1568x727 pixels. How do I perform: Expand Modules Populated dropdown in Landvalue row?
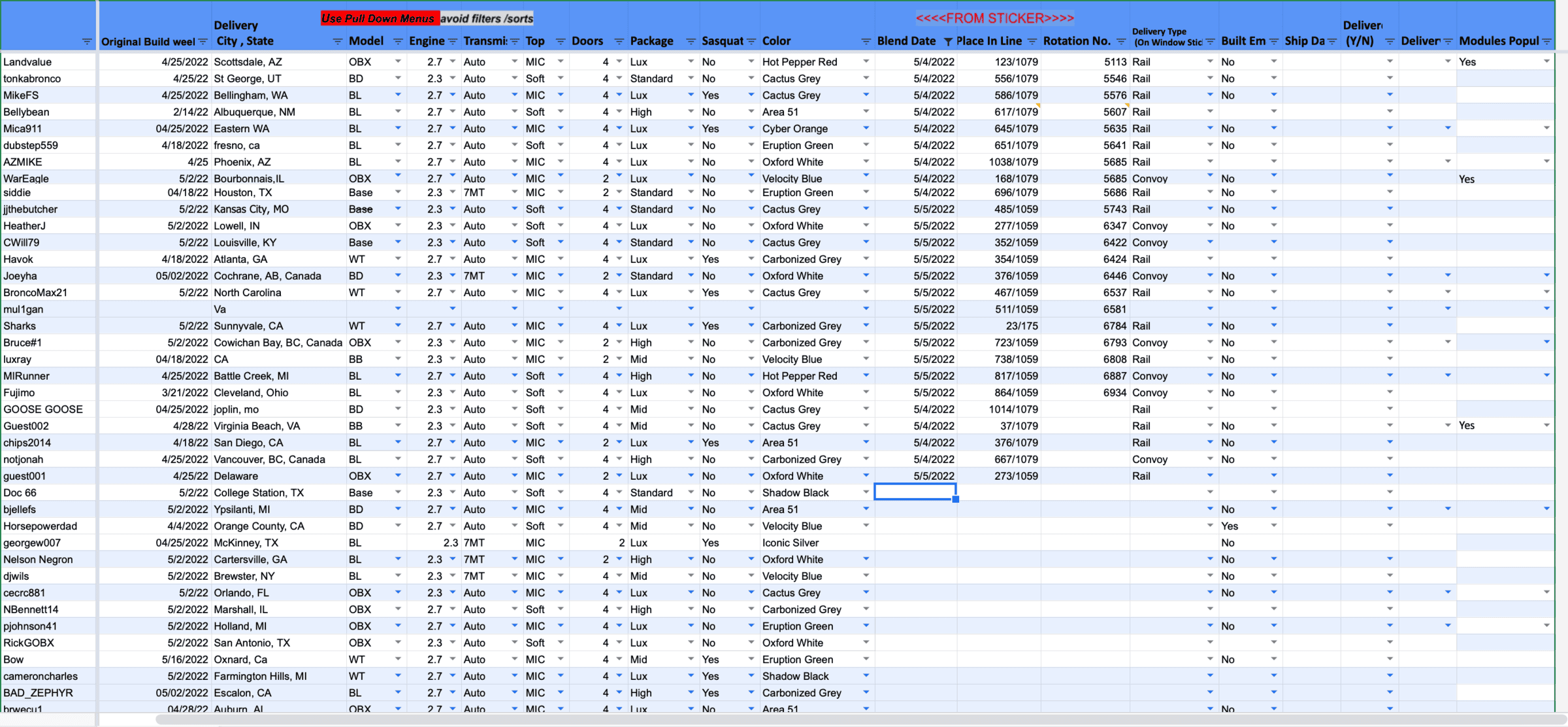click(x=1546, y=61)
